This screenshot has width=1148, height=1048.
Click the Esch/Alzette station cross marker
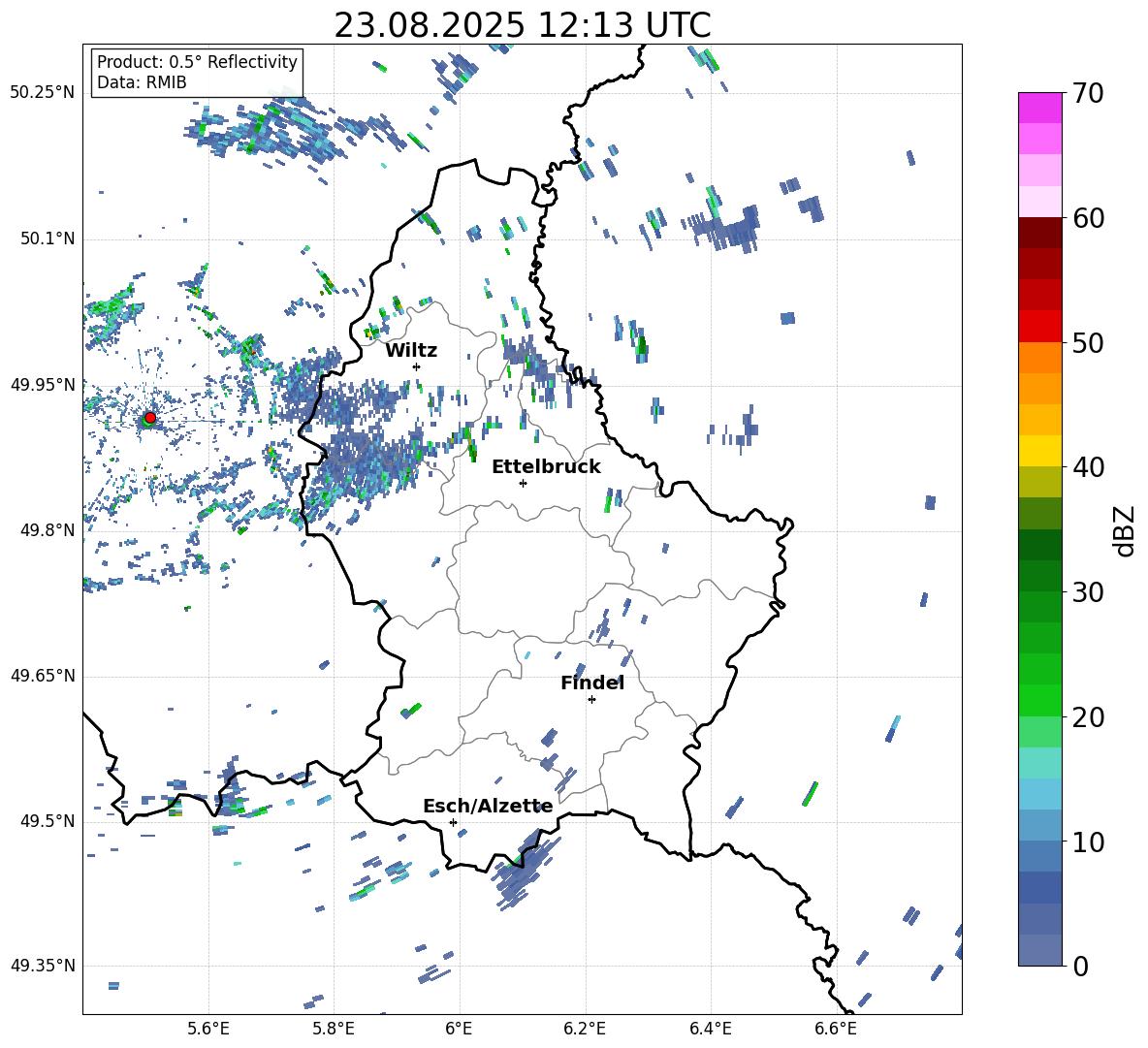point(453,822)
